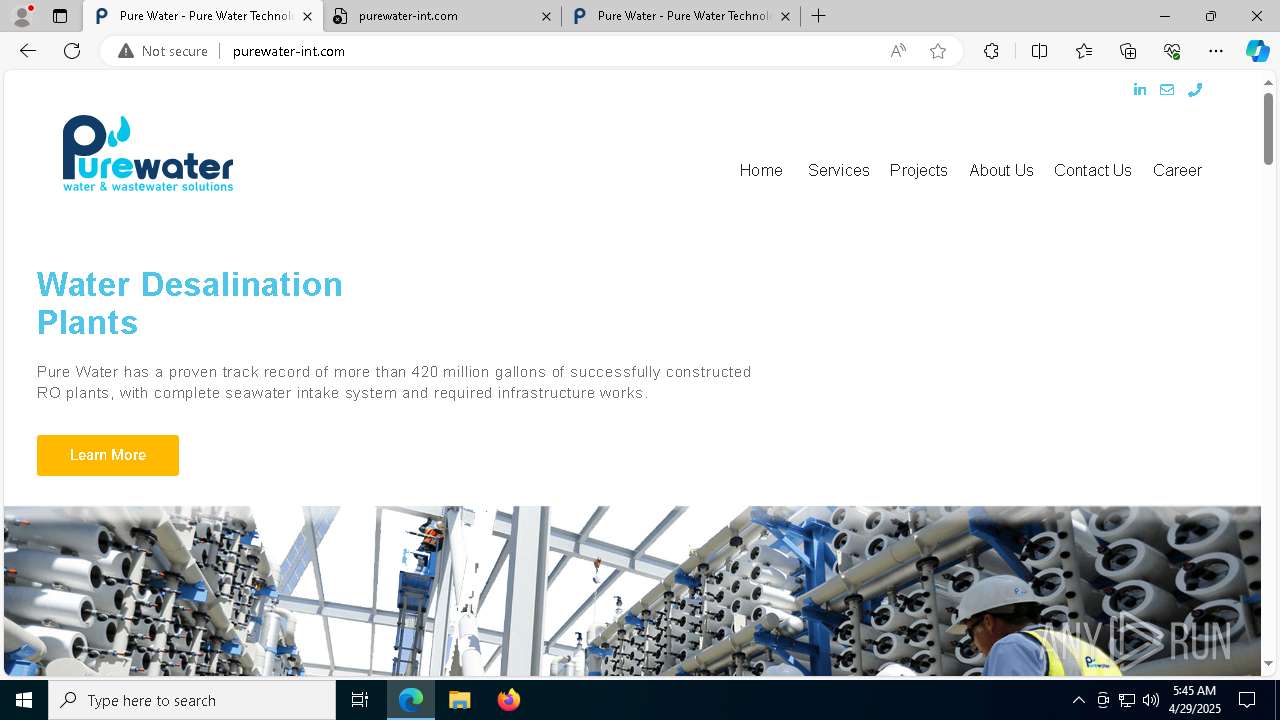Add this page to favorites star
The width and height of the screenshot is (1280, 720).
tap(938, 51)
